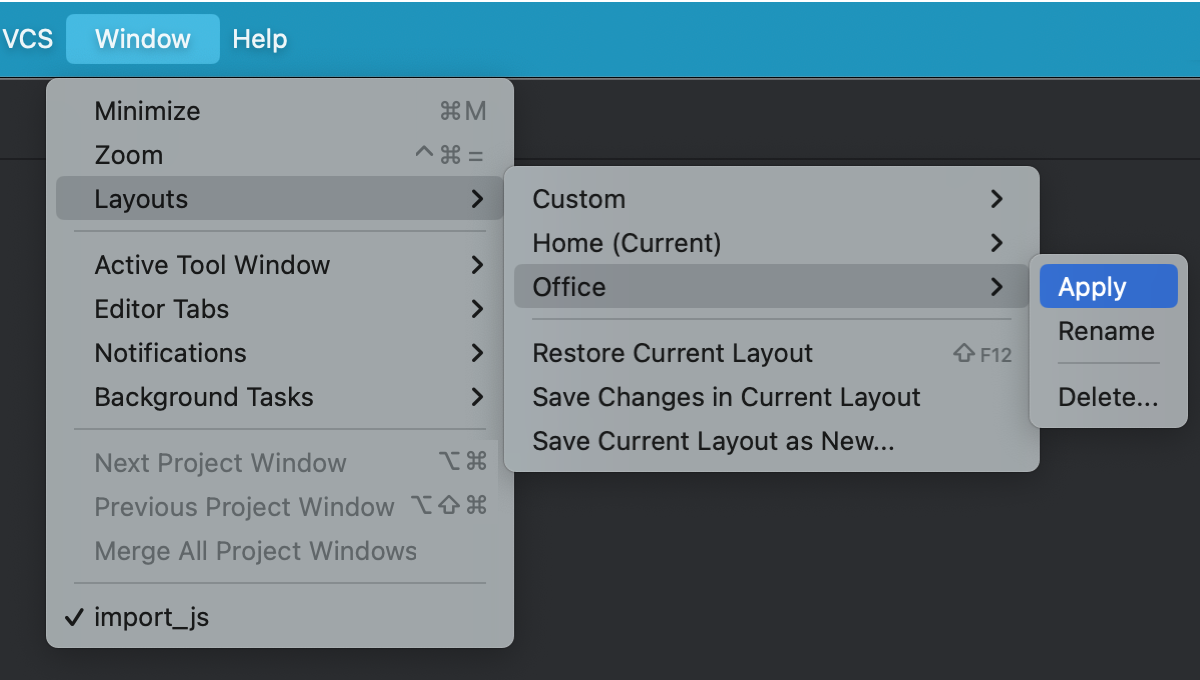Expand the Custom layout submenu
This screenshot has width=1200, height=680.
tap(579, 199)
